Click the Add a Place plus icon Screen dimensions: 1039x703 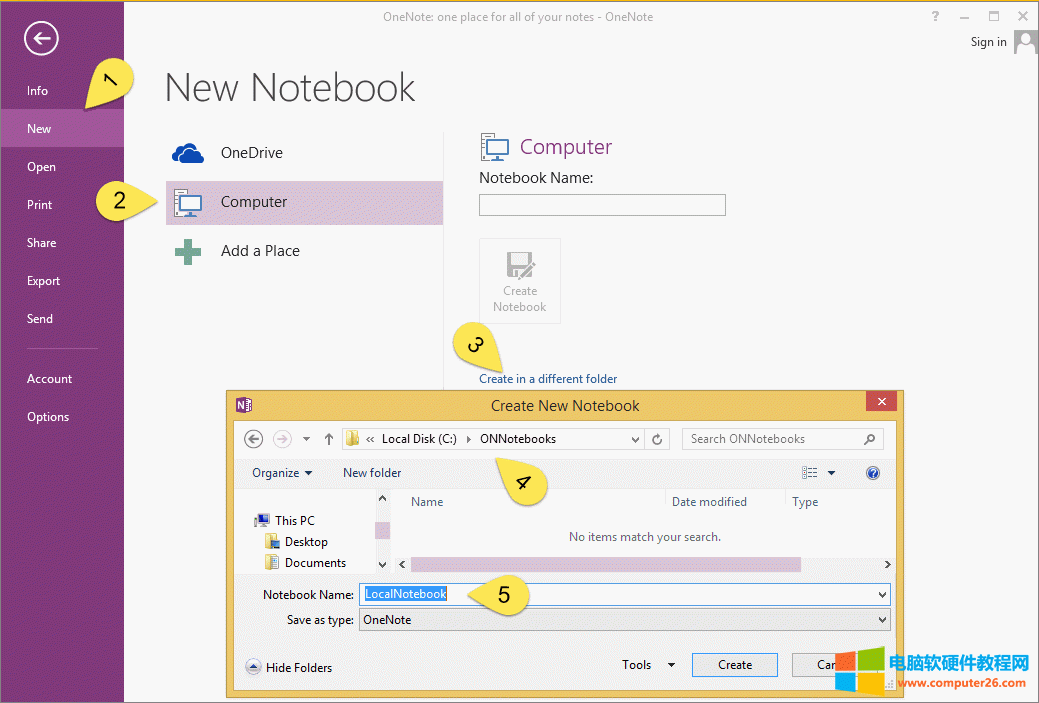(188, 251)
